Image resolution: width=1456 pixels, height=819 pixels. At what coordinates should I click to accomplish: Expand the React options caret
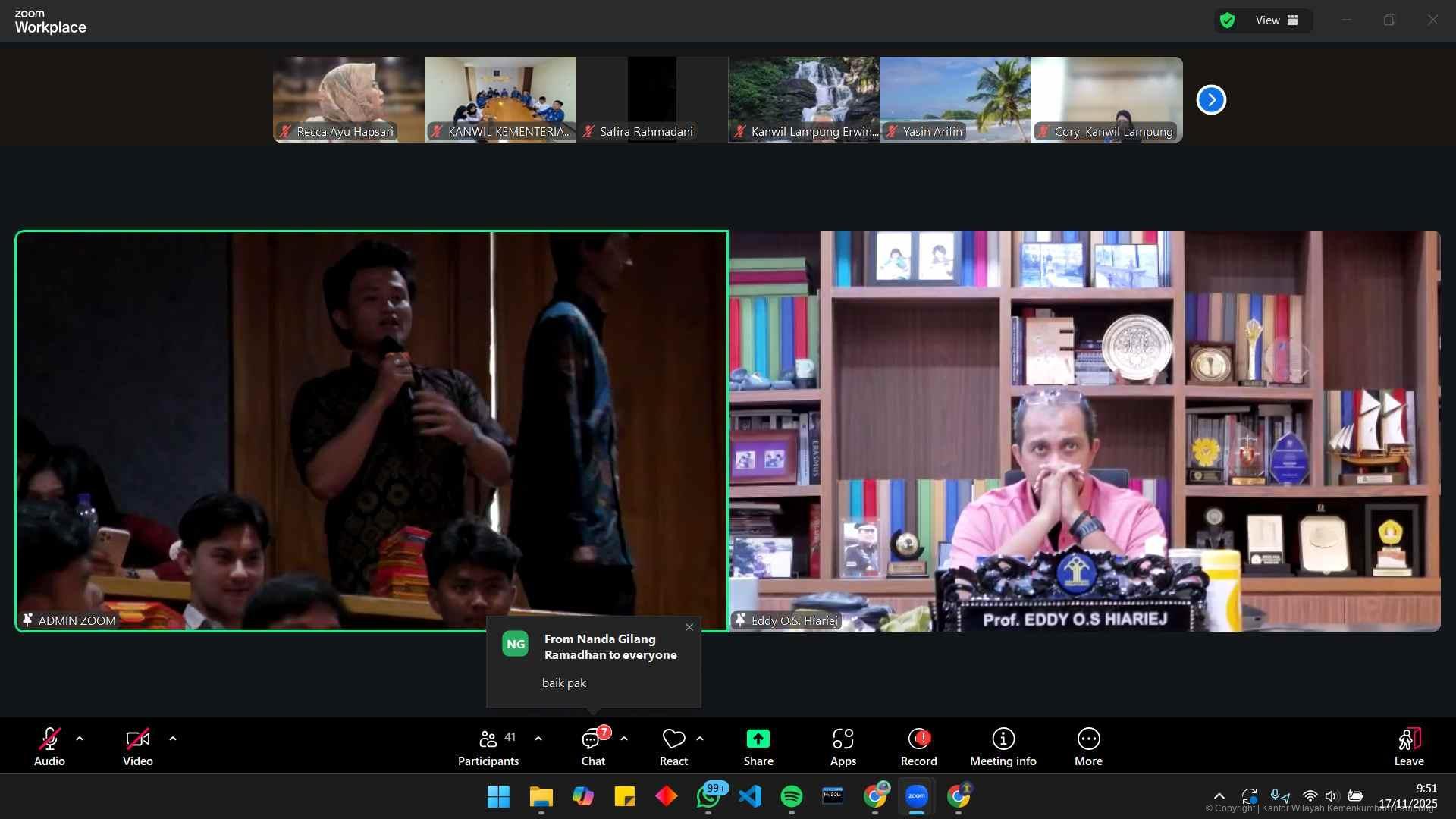[x=700, y=739]
